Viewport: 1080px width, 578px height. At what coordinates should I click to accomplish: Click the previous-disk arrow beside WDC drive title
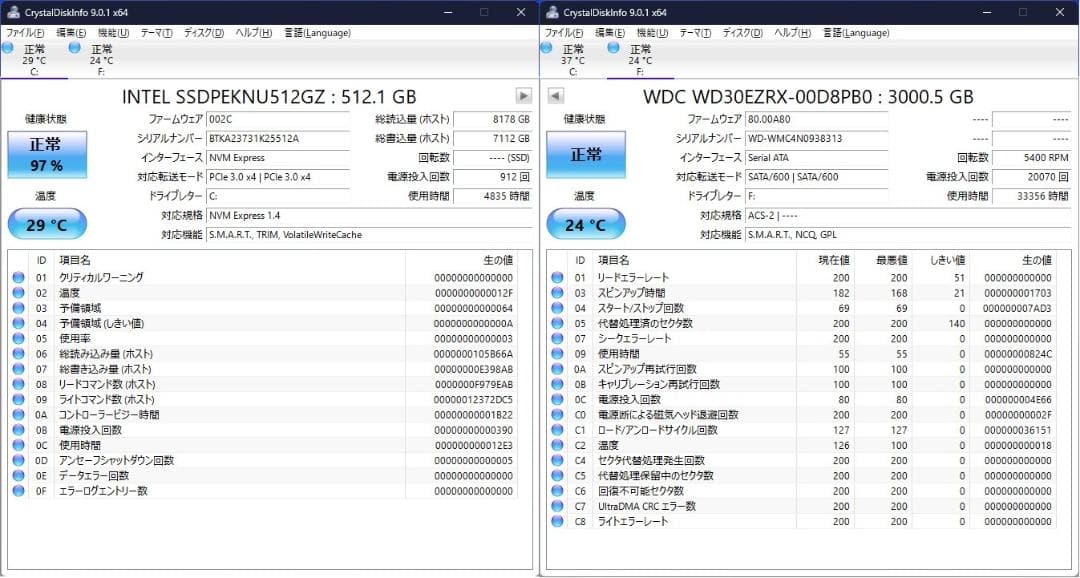point(556,96)
